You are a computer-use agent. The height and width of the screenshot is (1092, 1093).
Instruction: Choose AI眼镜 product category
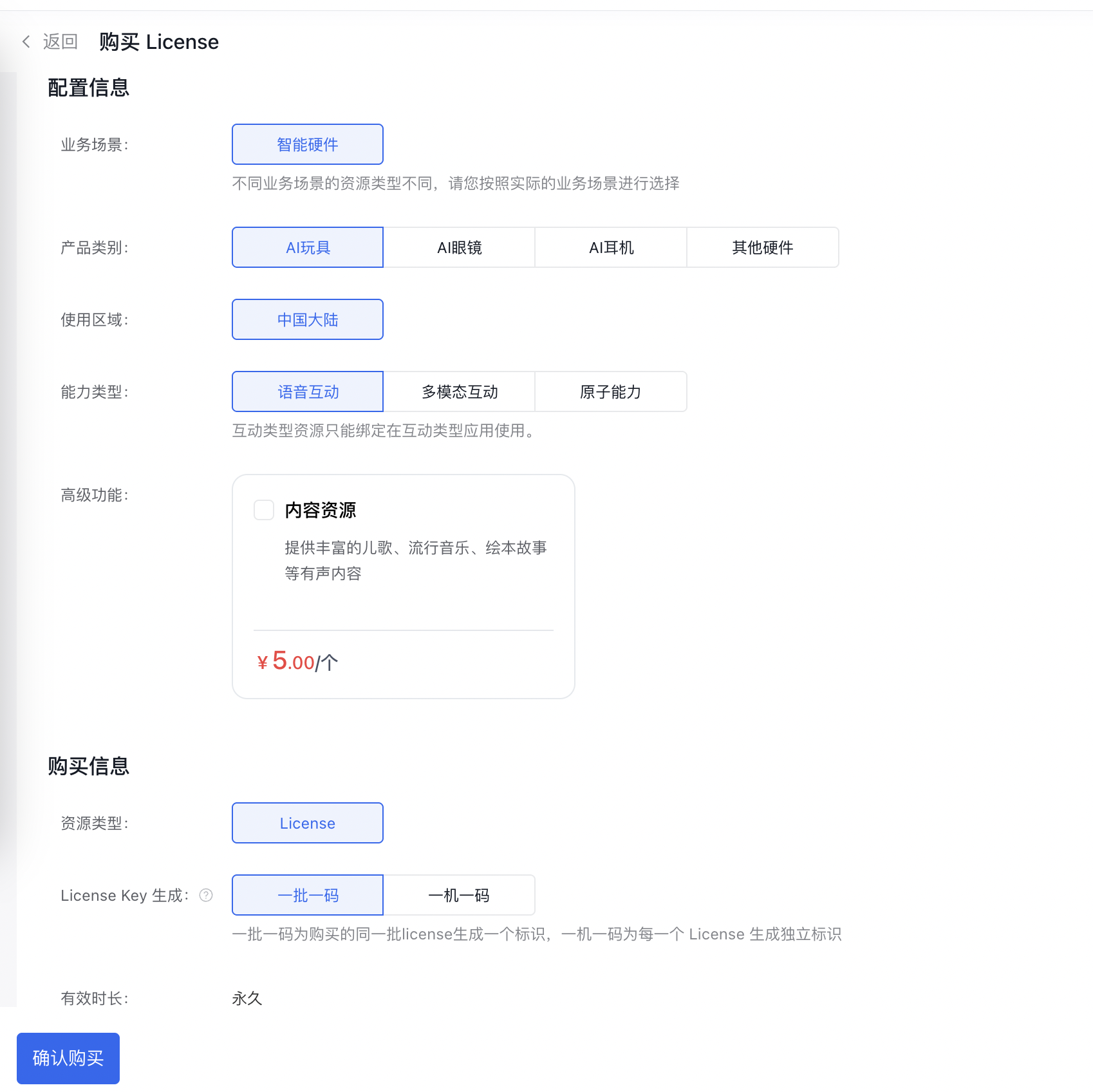(460, 247)
